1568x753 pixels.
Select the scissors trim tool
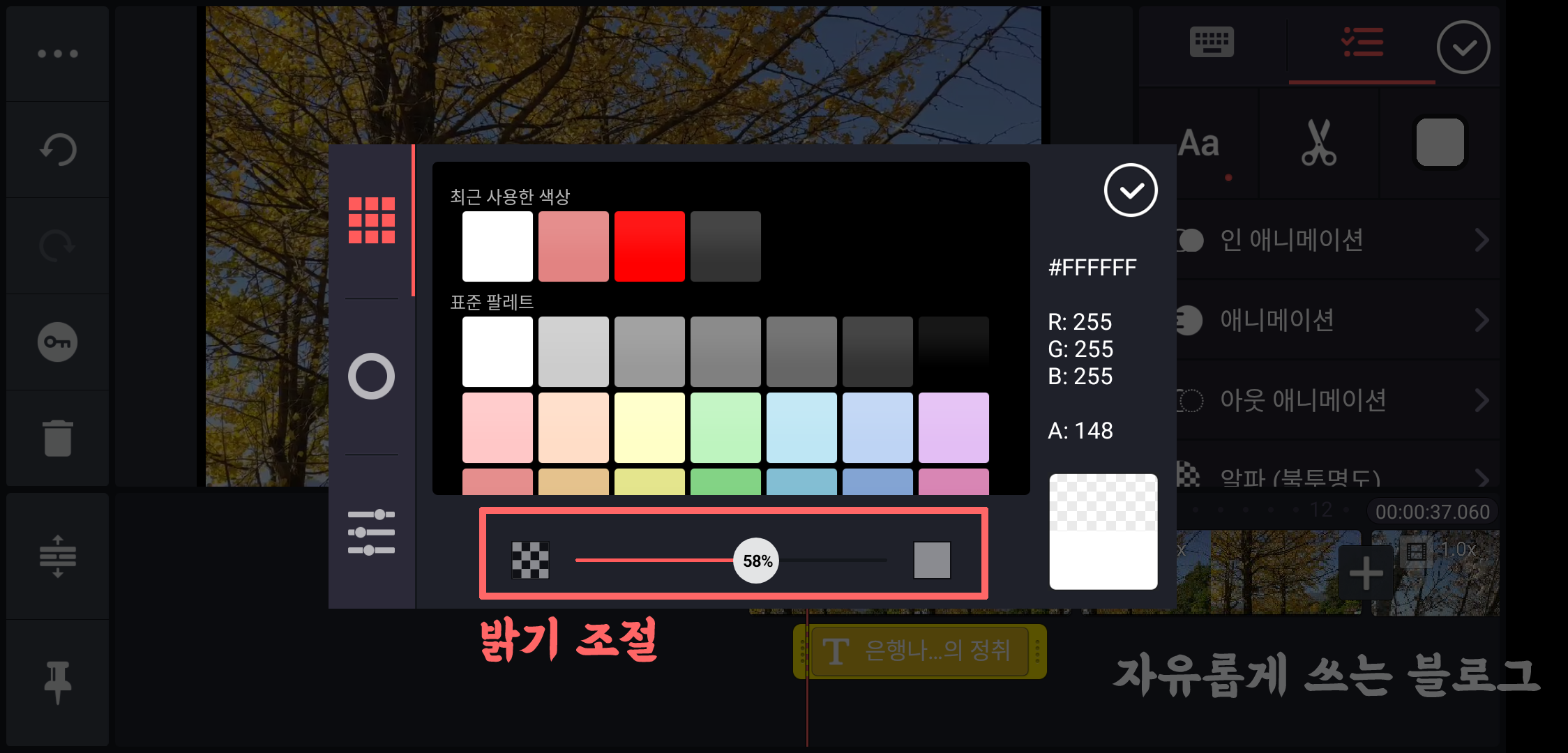(1318, 143)
